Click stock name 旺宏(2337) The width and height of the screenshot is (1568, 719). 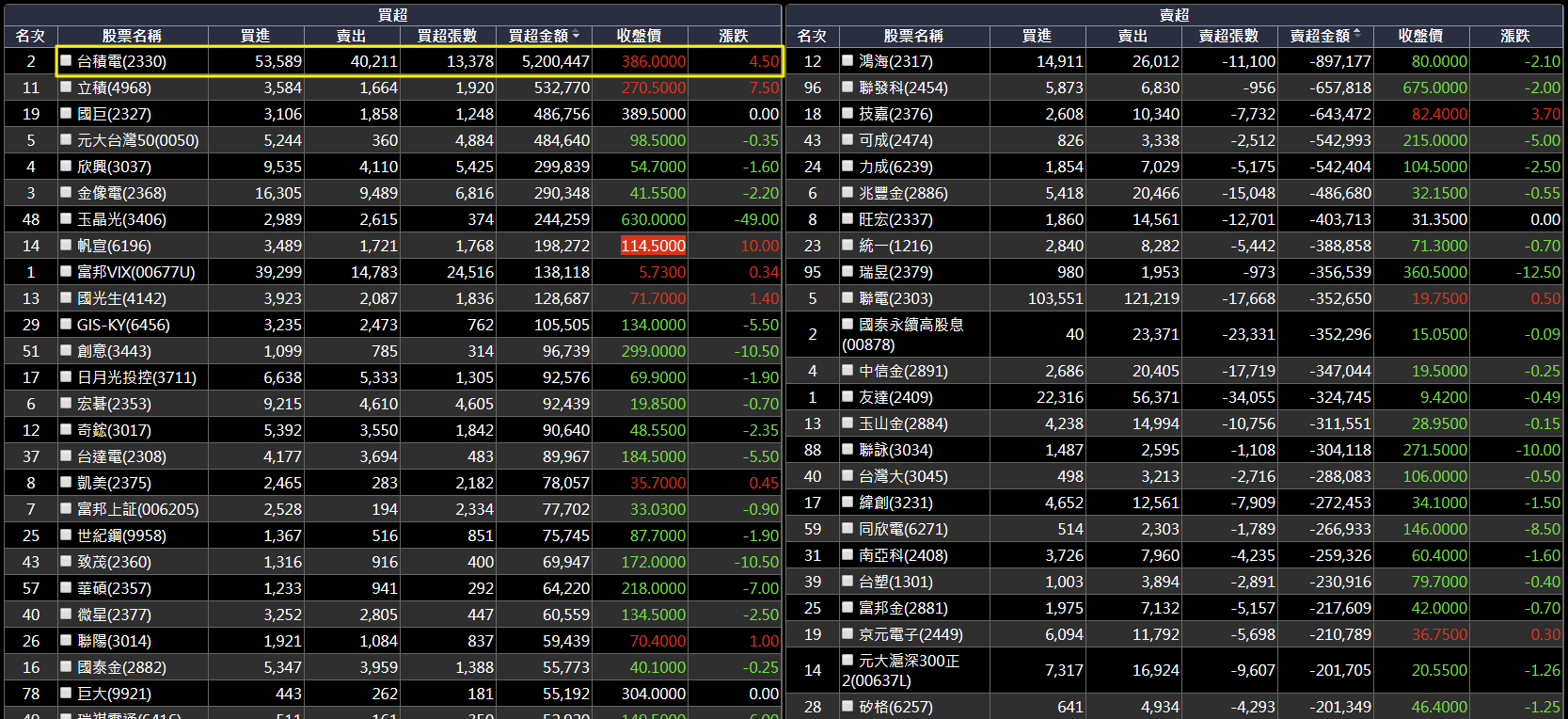895,219
